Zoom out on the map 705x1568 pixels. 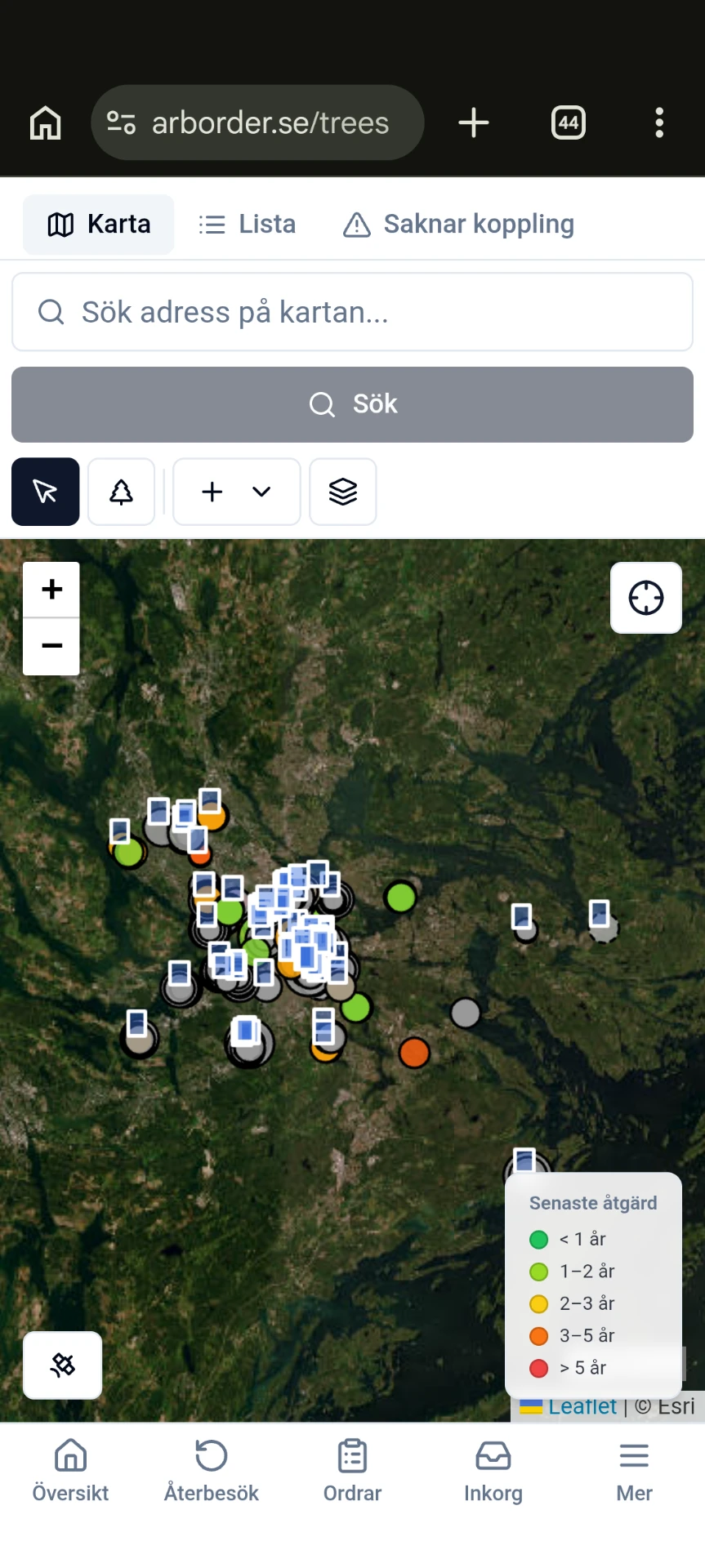tap(51, 647)
